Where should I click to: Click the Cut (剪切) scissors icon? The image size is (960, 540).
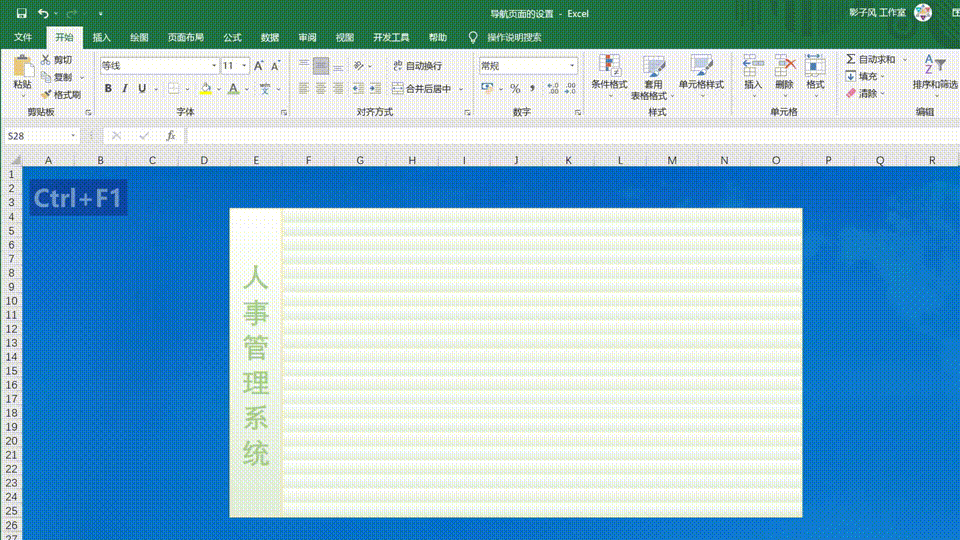[x=46, y=60]
